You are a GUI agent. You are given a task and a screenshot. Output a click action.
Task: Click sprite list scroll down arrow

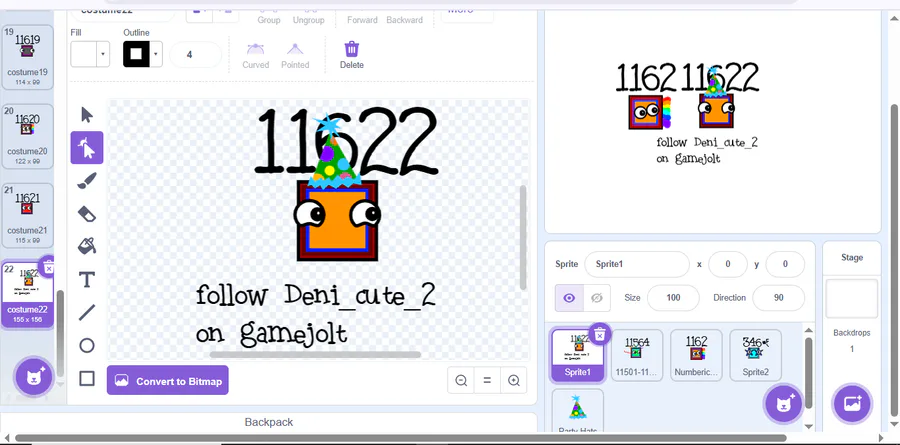[x=809, y=427]
